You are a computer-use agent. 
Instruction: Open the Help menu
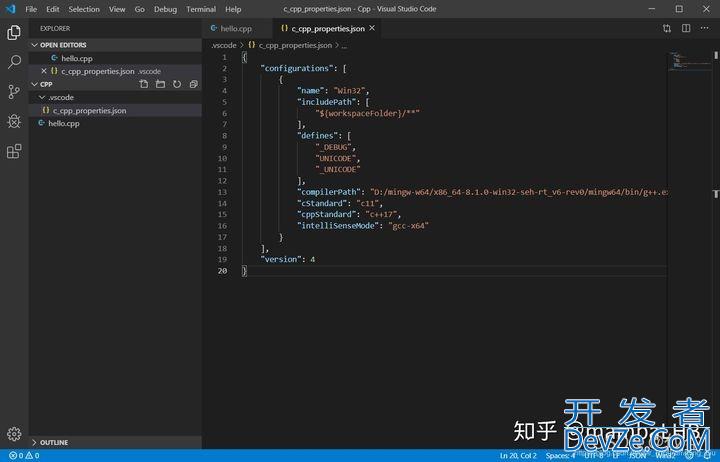[x=233, y=9]
